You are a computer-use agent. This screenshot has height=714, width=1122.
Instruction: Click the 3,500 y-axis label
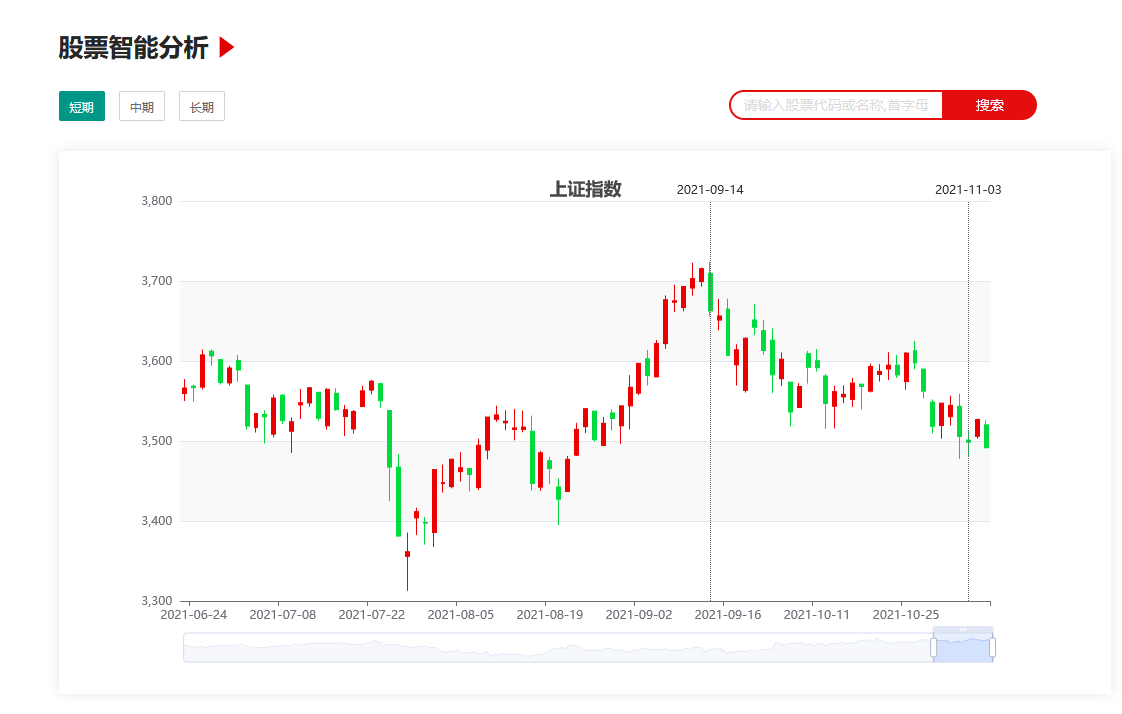click(x=157, y=441)
